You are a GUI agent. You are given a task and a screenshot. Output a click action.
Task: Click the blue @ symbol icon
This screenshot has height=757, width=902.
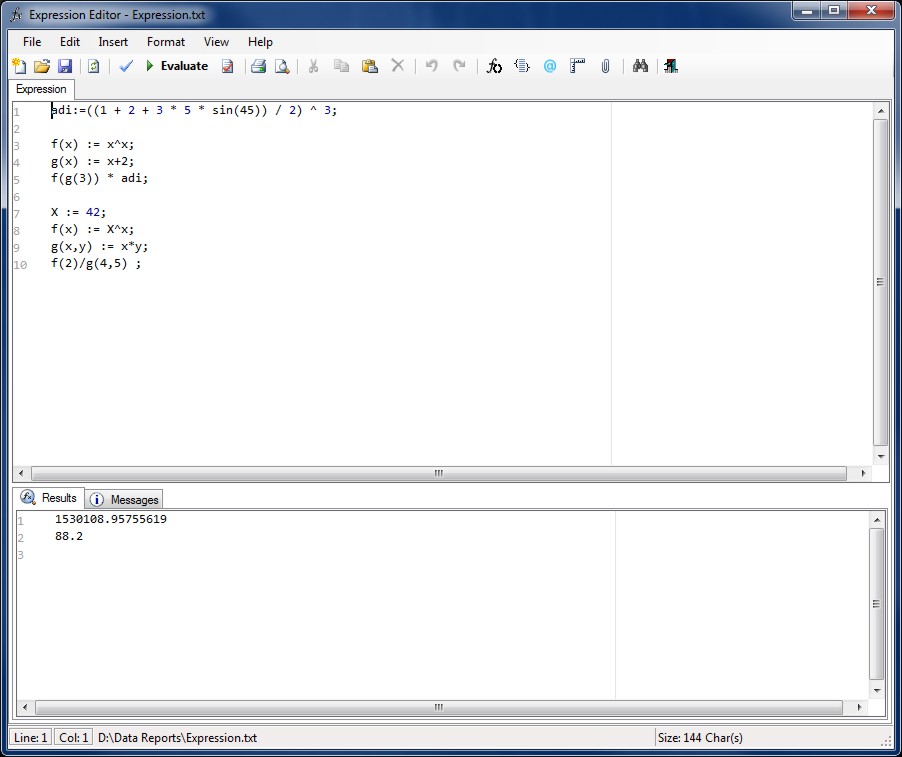tap(549, 66)
